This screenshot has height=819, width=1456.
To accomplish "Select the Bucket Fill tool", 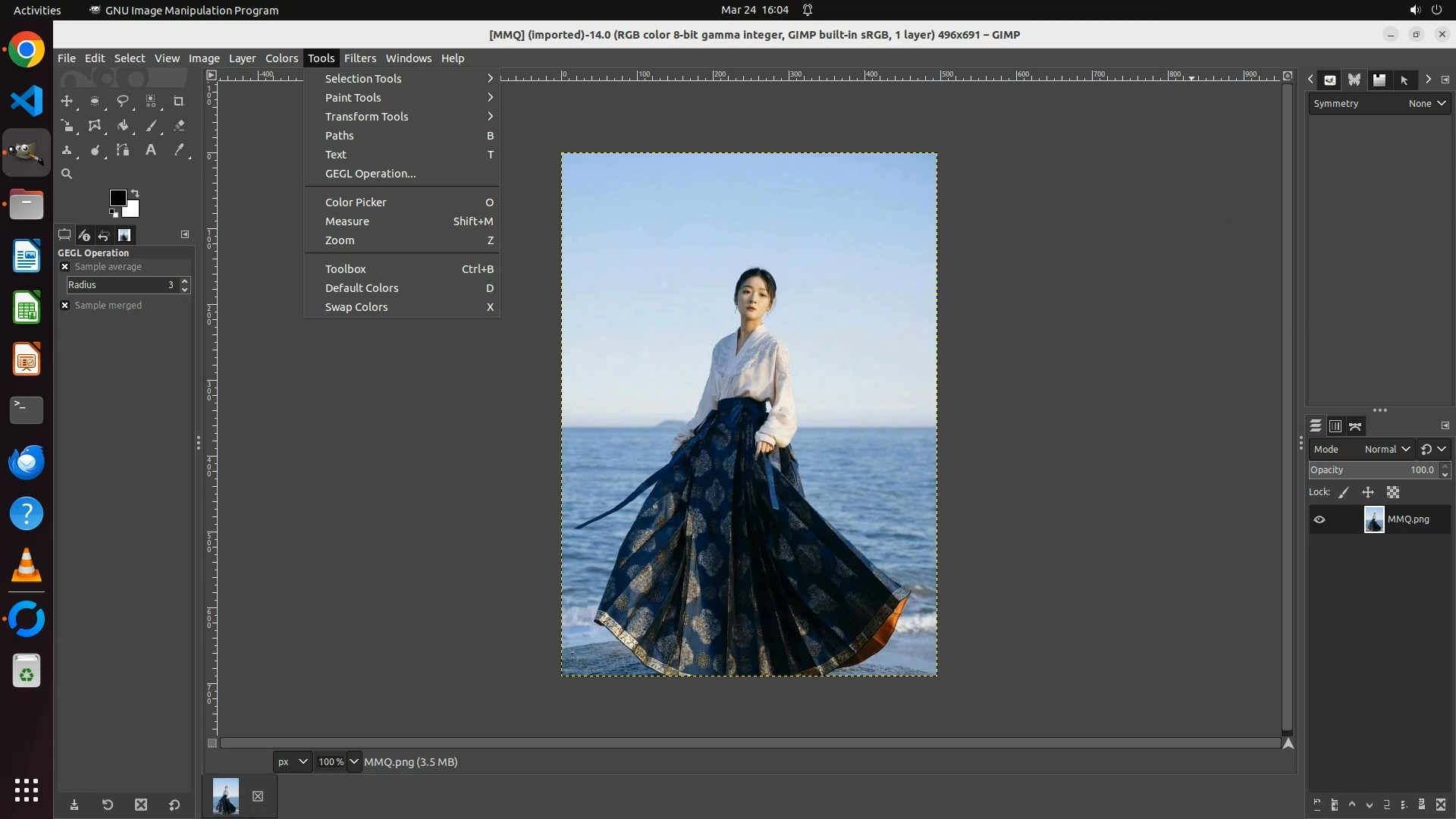I will (122, 126).
